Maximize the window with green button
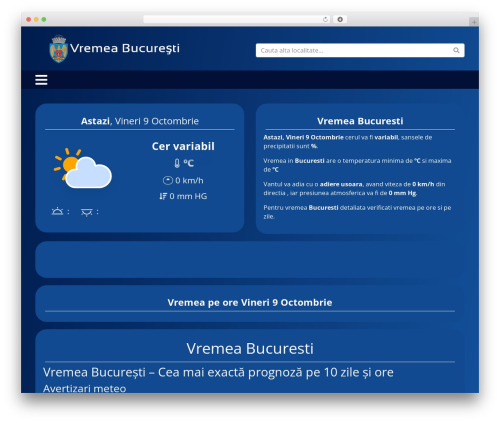 (44, 20)
